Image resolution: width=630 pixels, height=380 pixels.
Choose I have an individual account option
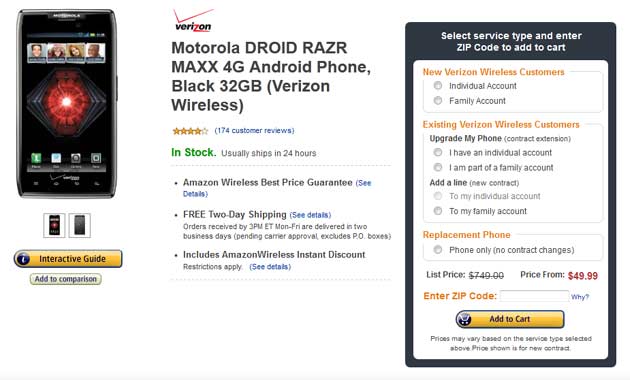coord(438,152)
